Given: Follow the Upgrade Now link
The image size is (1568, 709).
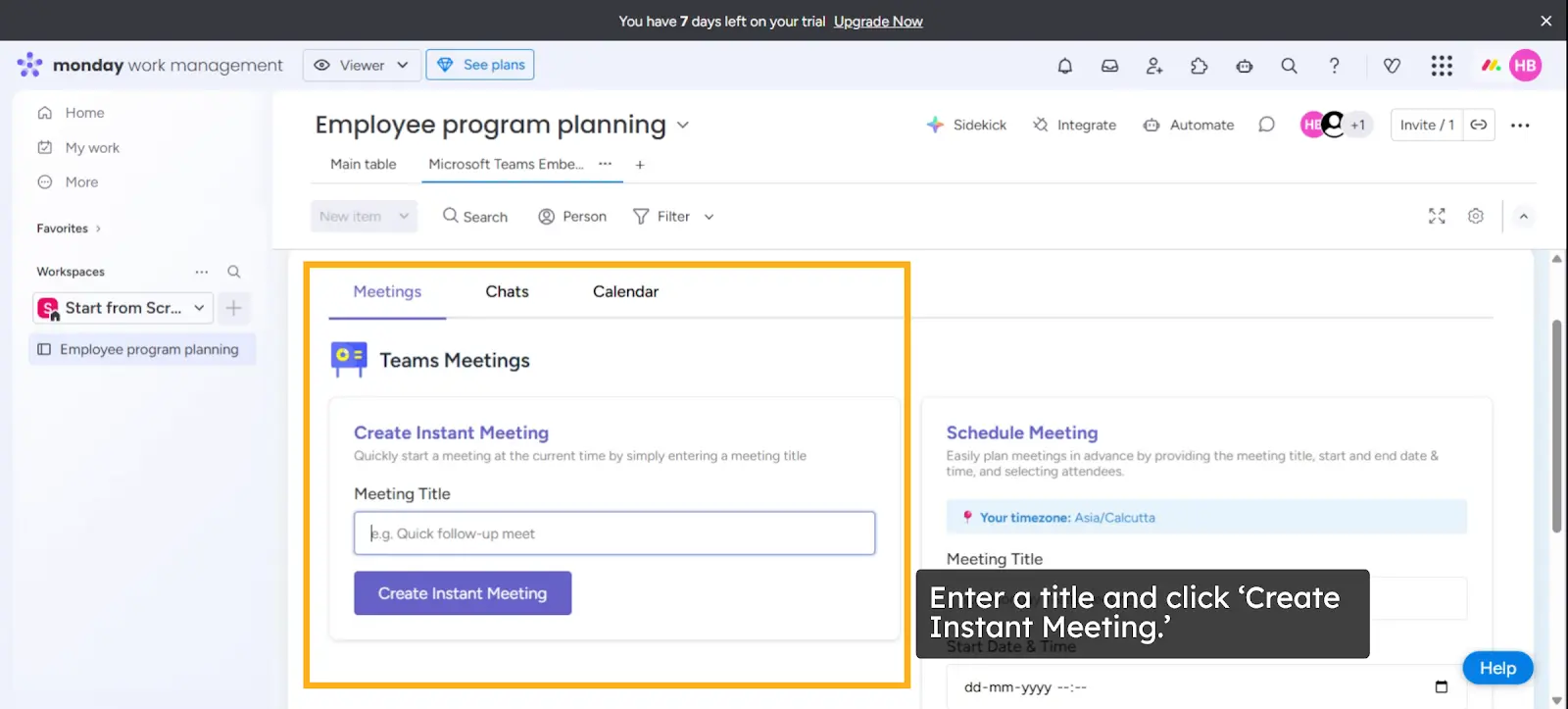Looking at the screenshot, I should pos(877,21).
